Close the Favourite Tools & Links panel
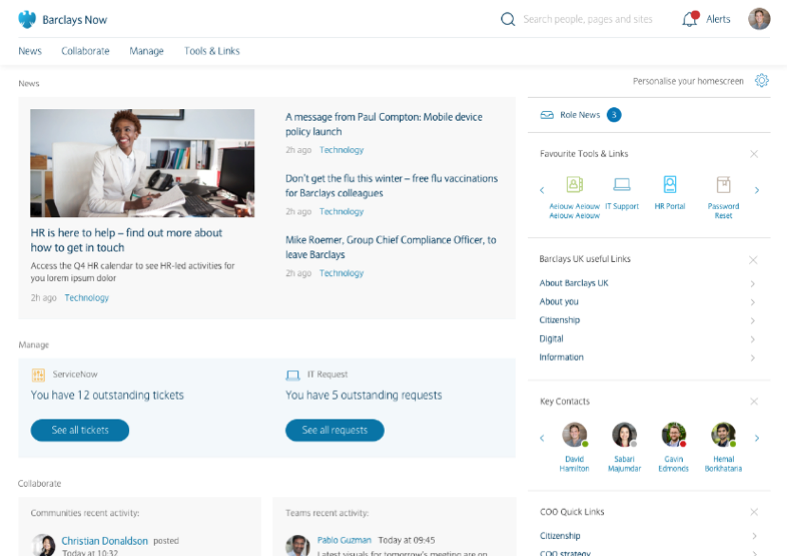This screenshot has height=556, width=787. [x=754, y=154]
